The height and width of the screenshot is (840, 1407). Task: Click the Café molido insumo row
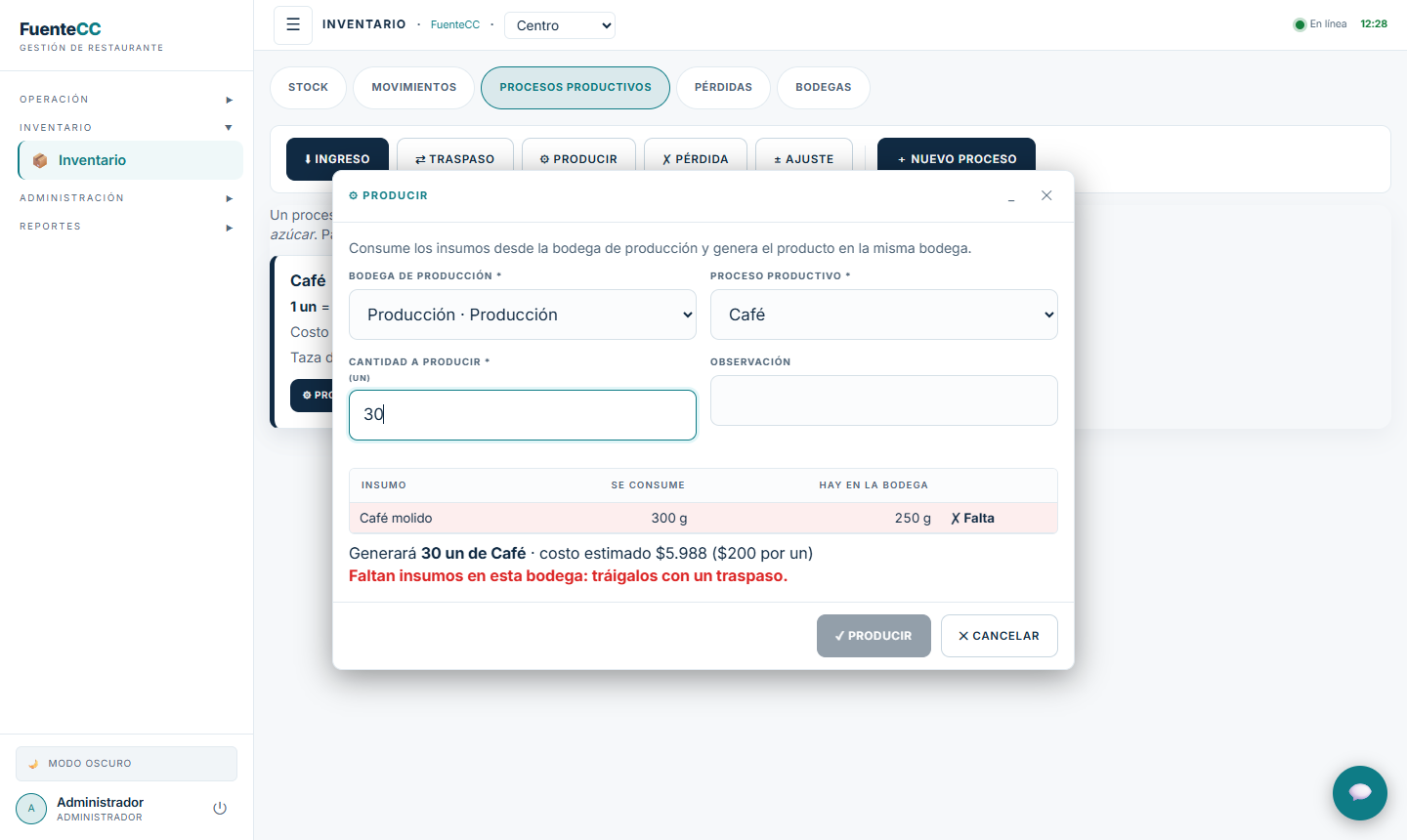[x=703, y=519]
